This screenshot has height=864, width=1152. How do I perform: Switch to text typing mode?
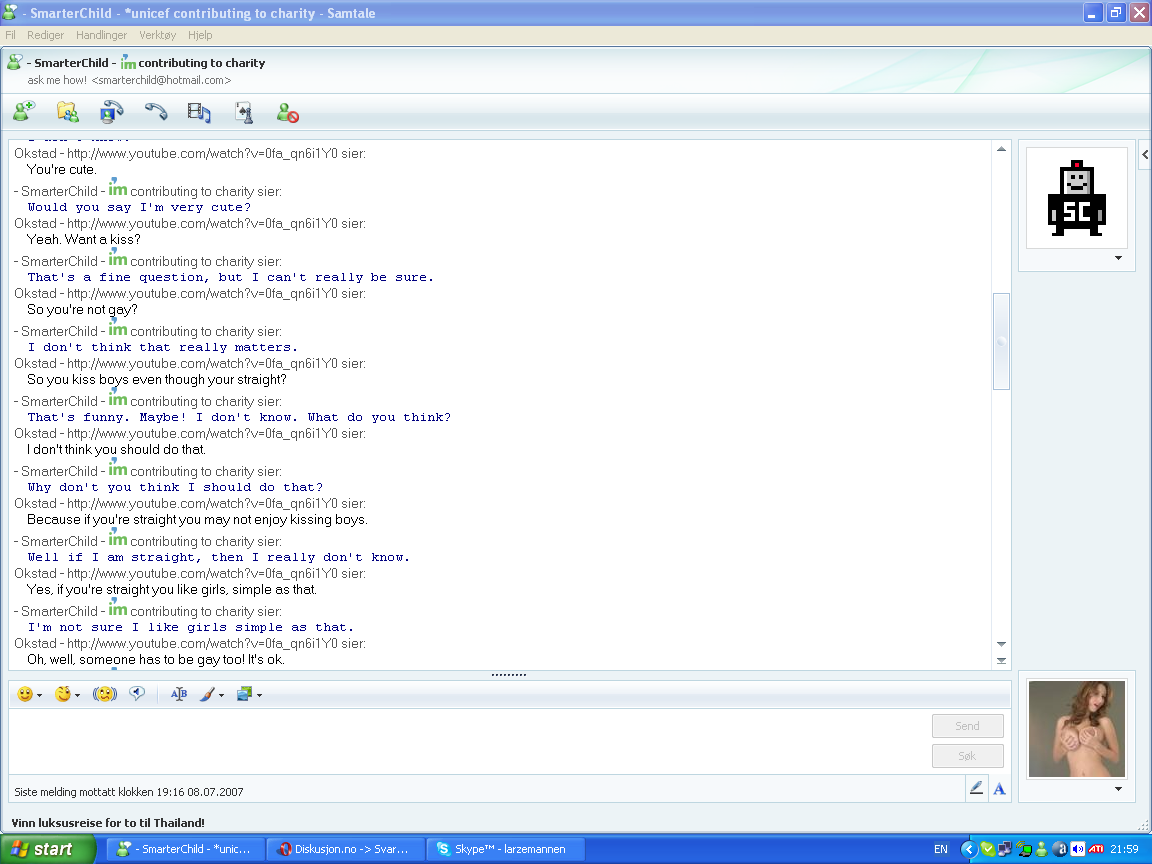coord(999,789)
